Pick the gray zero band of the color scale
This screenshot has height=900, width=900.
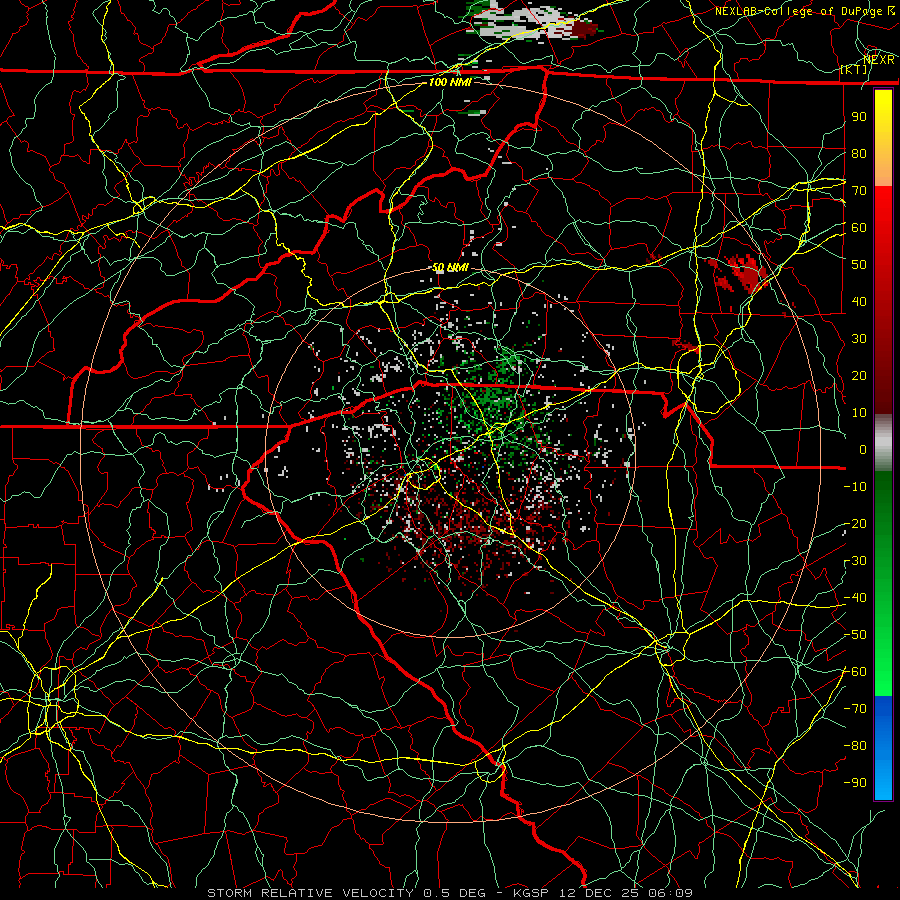[883, 443]
